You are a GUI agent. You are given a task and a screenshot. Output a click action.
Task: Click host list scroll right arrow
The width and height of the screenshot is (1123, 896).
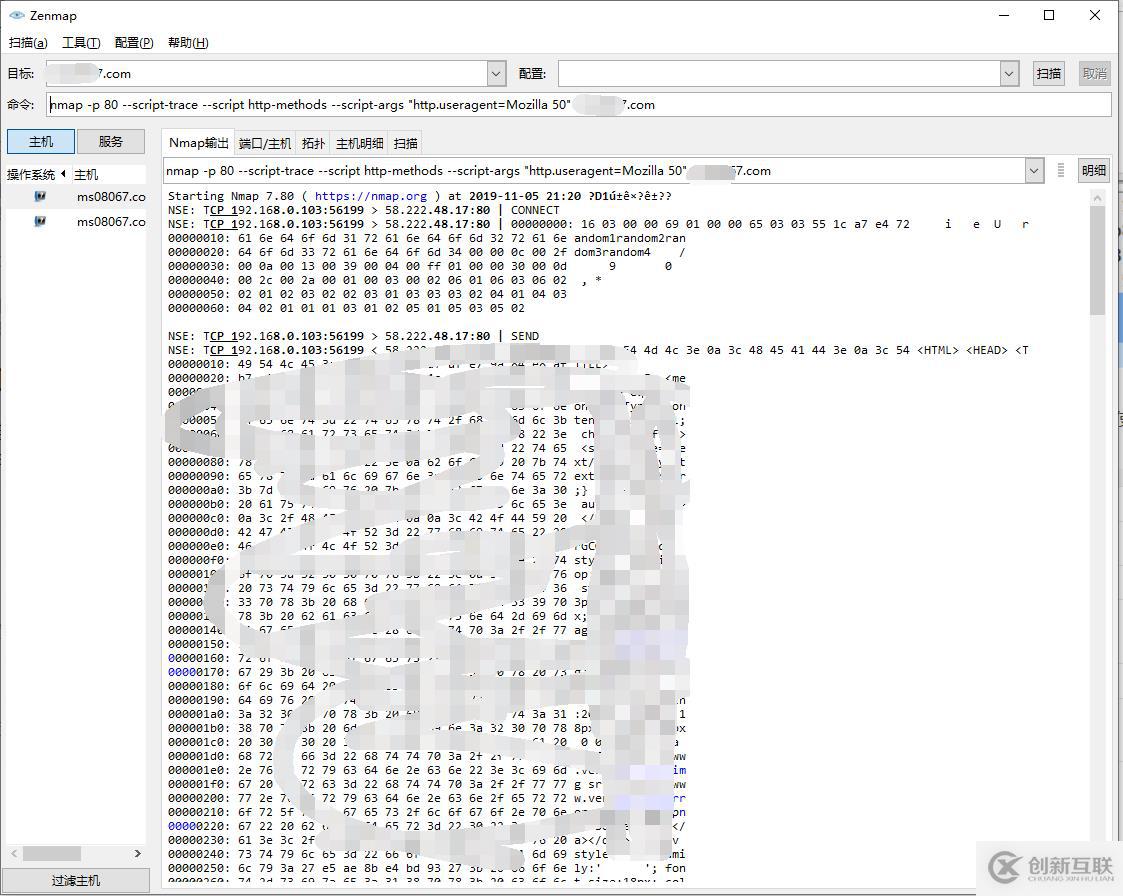tap(138, 854)
